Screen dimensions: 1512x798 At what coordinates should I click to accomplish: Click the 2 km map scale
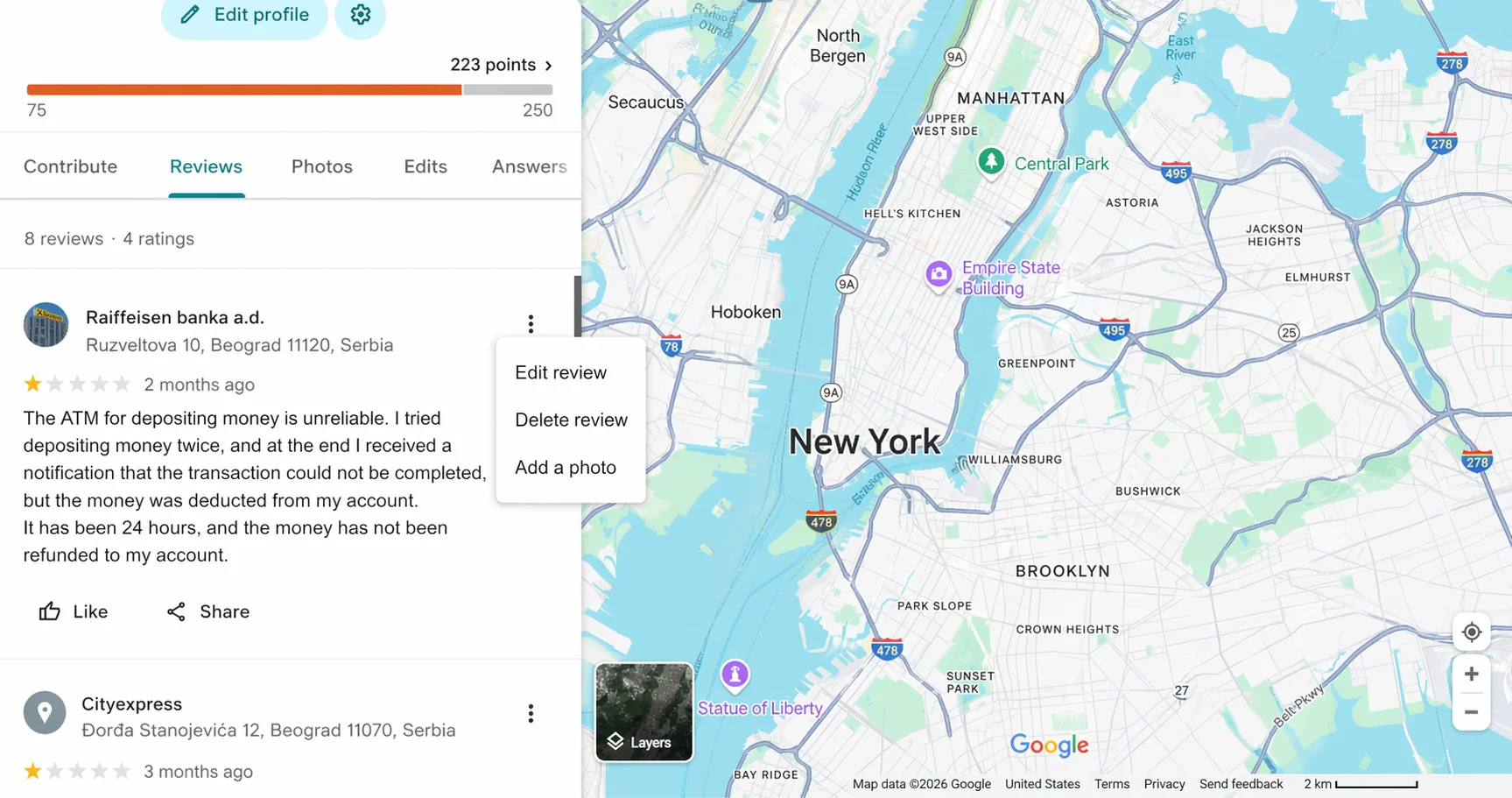1361,784
